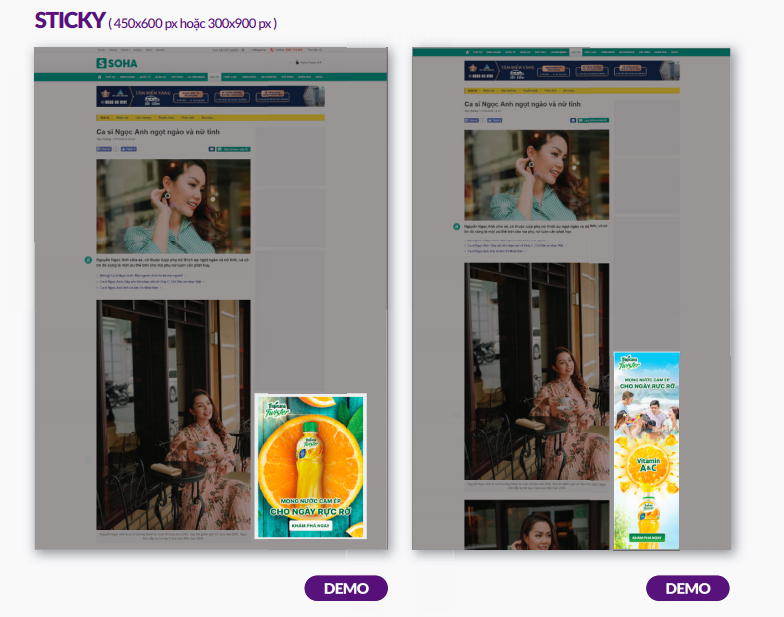Select the yellow sub-menu bar in left preview
Image resolution: width=784 pixels, height=617 pixels.
tap(210, 117)
